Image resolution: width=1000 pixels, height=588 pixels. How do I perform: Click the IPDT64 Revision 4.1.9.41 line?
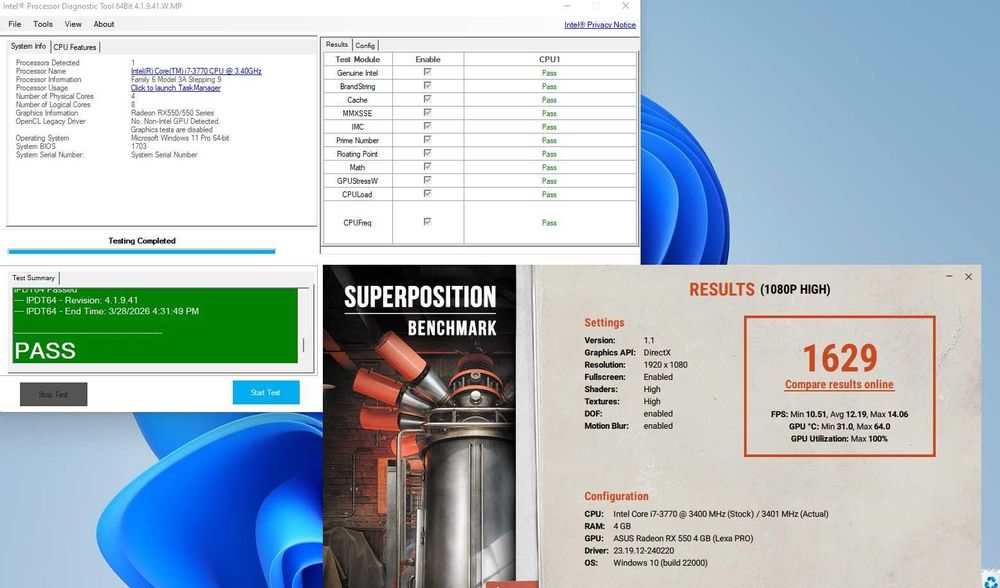(x=76, y=300)
